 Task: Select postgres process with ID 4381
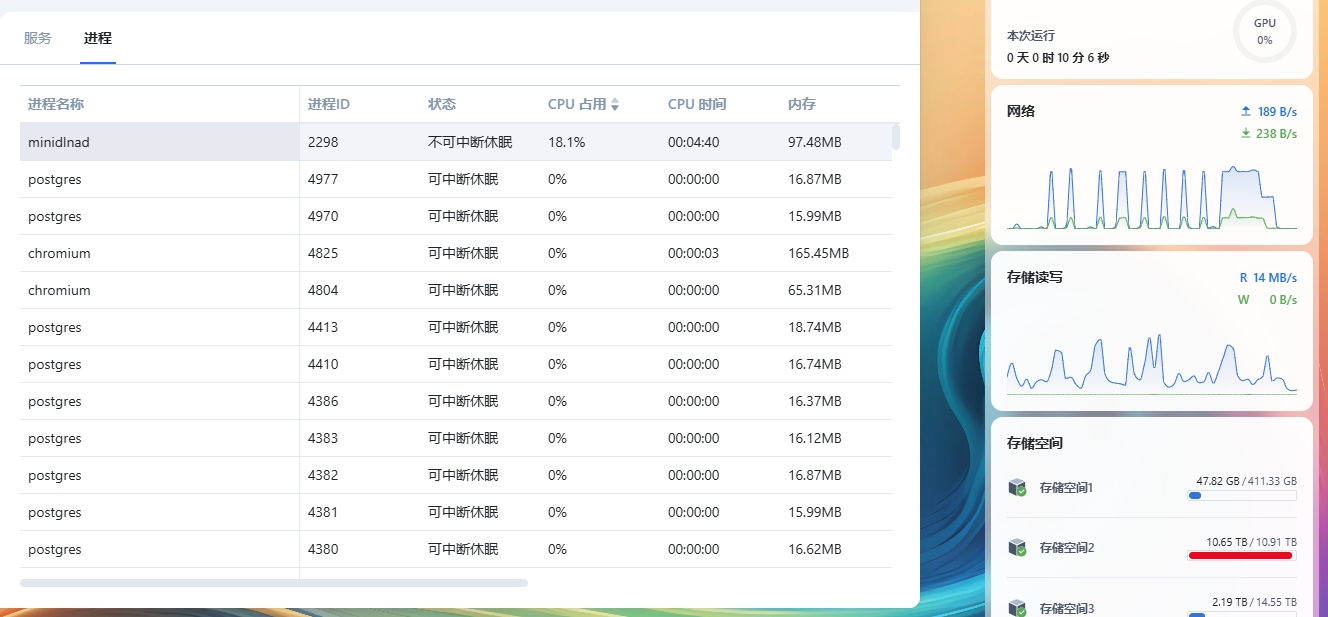pyautogui.click(x=456, y=512)
